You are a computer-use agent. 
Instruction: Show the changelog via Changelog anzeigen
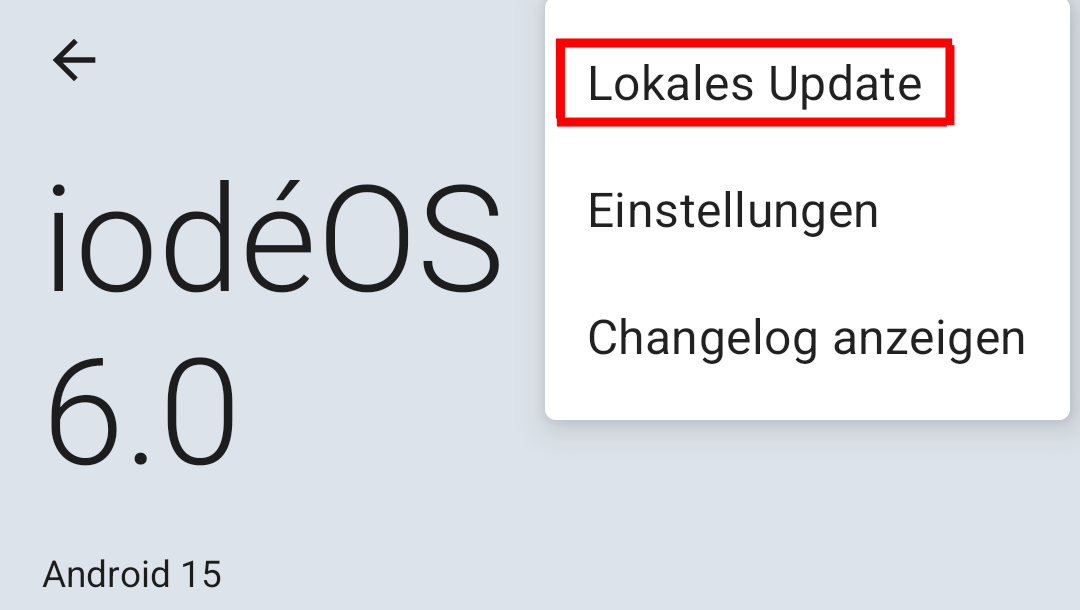click(x=806, y=338)
